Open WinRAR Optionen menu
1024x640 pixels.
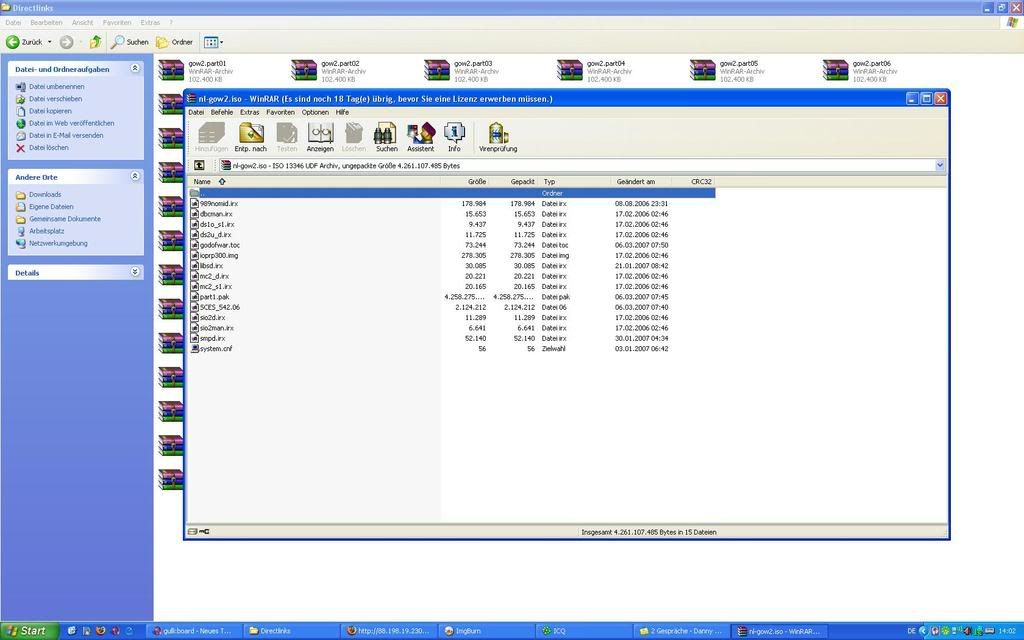pos(315,112)
